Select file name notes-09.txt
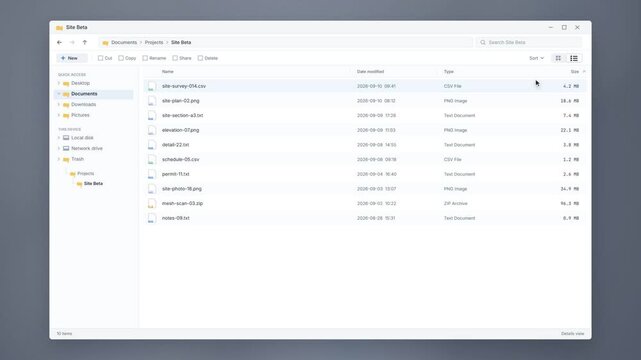The image size is (641, 360). click(x=176, y=218)
